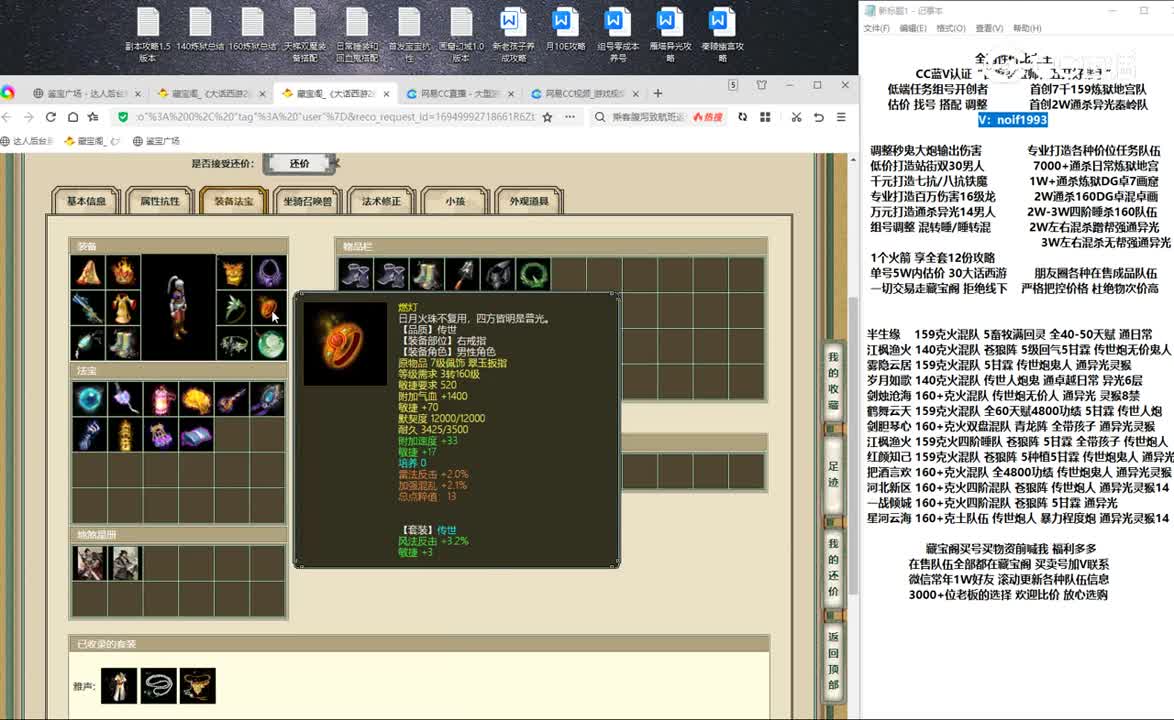The width and height of the screenshot is (1174, 720).
Task: Open Notepad 编辑(E) menu
Action: click(912, 28)
